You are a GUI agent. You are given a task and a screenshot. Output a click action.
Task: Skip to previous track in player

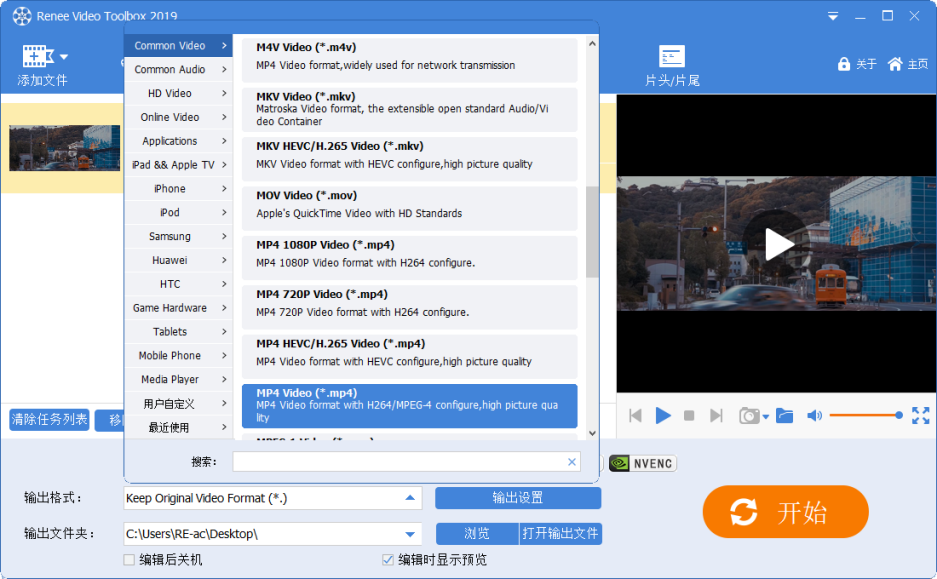coord(635,415)
